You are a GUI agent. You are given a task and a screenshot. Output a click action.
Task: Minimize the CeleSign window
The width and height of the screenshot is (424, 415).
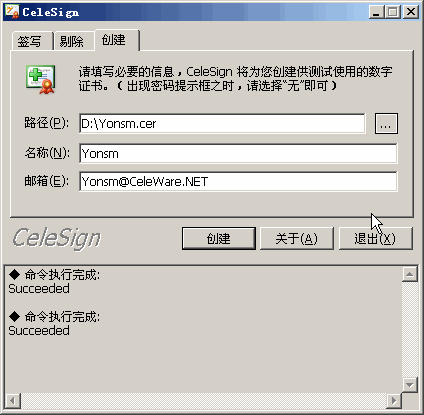tap(377, 12)
